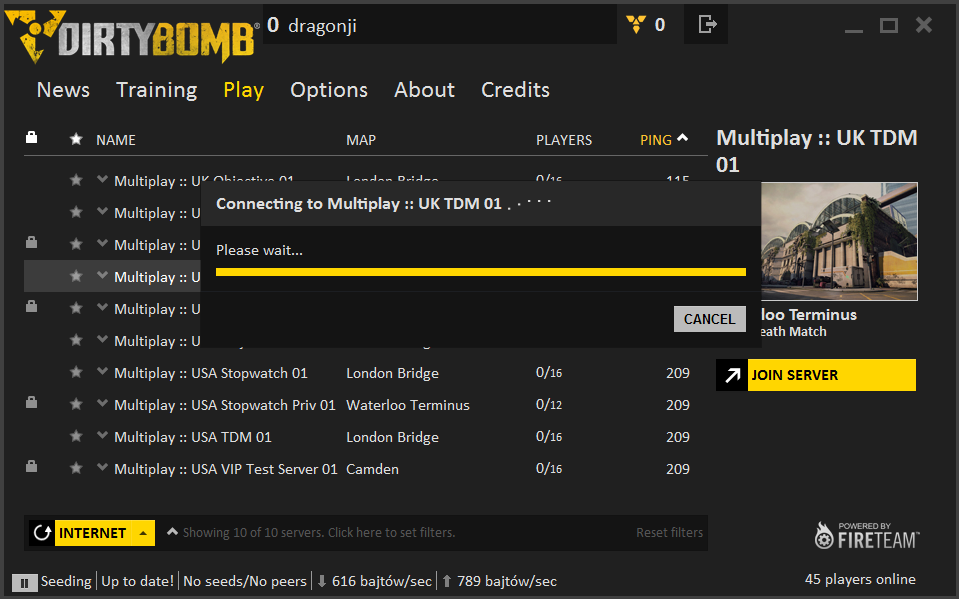Star the USA VIP Test Server 01
The image size is (959, 599).
tap(76, 469)
